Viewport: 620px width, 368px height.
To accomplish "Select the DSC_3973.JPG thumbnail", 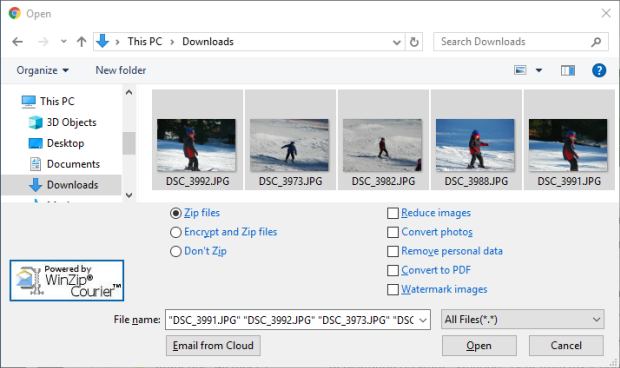I will 290,140.
